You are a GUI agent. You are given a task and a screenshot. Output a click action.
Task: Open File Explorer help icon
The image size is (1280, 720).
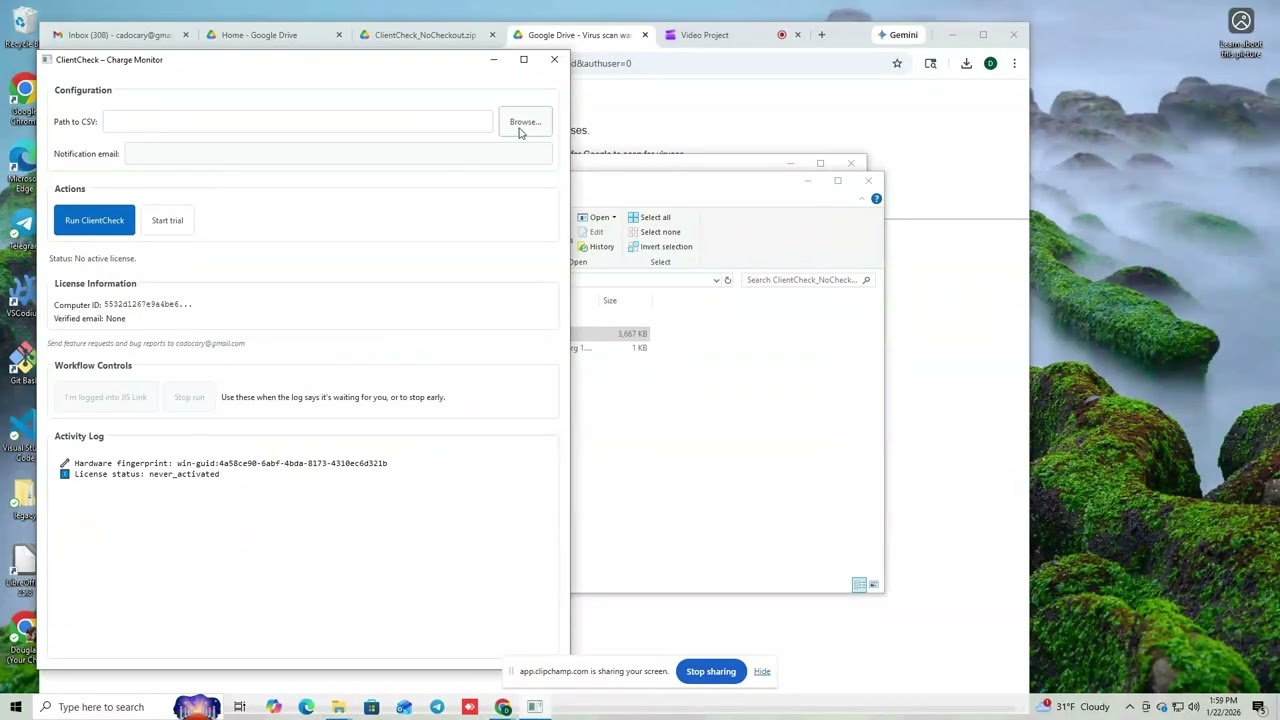coord(876,199)
